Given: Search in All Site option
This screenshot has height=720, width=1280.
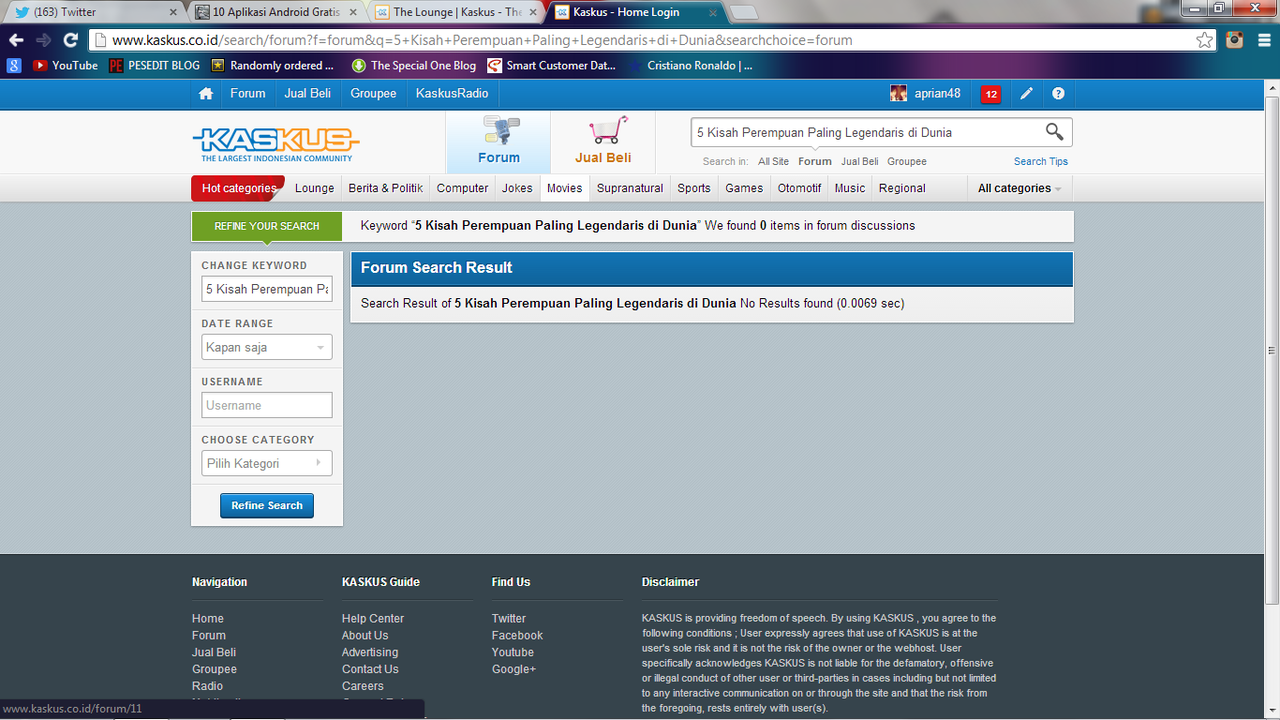Looking at the screenshot, I should coord(773,161).
